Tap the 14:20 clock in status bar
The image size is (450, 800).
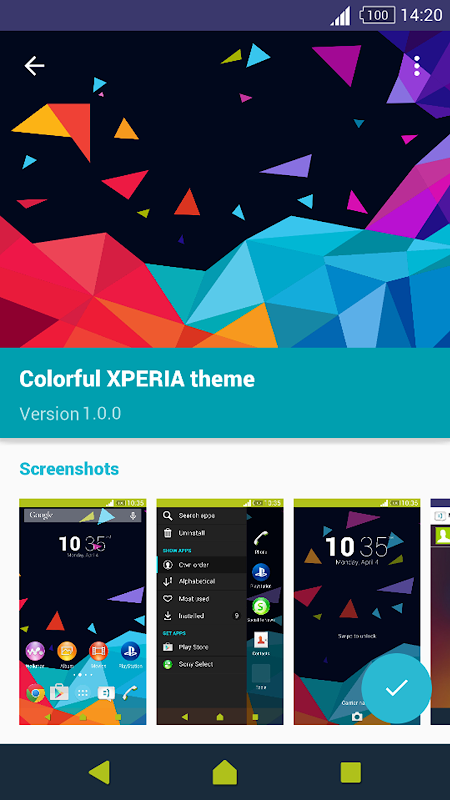[421, 15]
